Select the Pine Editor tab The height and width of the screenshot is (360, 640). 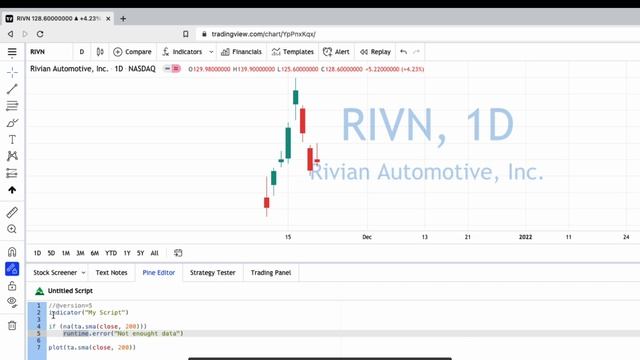[x=158, y=273]
